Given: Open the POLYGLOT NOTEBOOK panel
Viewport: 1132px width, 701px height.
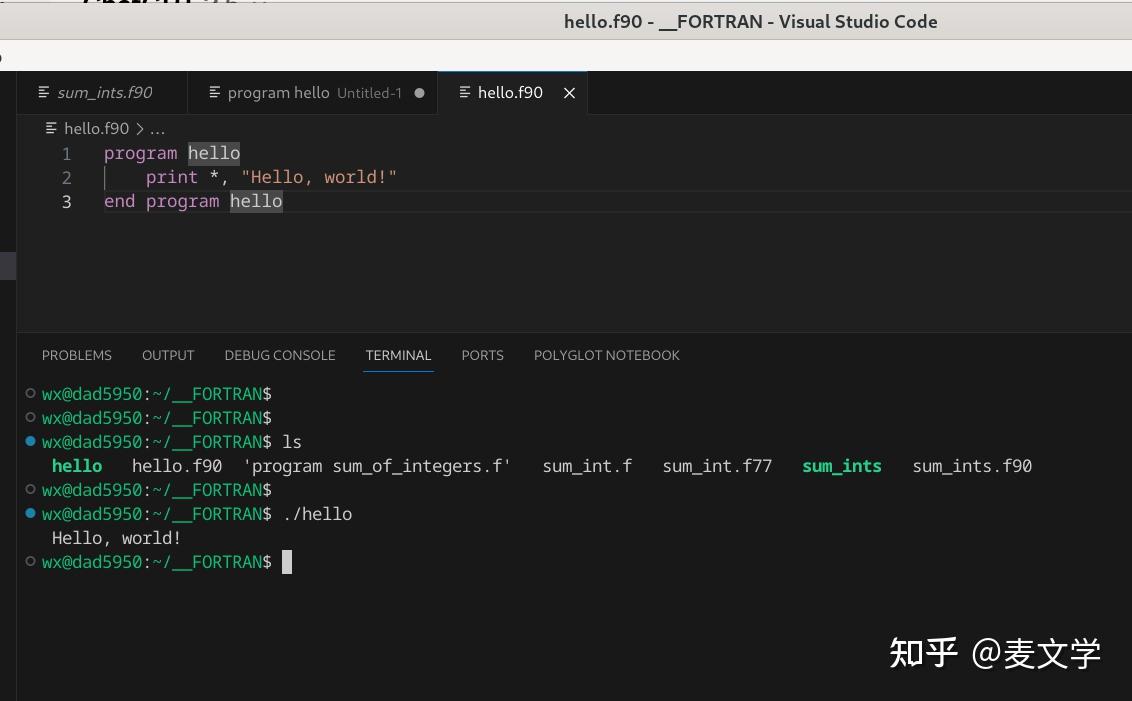Looking at the screenshot, I should pyautogui.click(x=606, y=355).
